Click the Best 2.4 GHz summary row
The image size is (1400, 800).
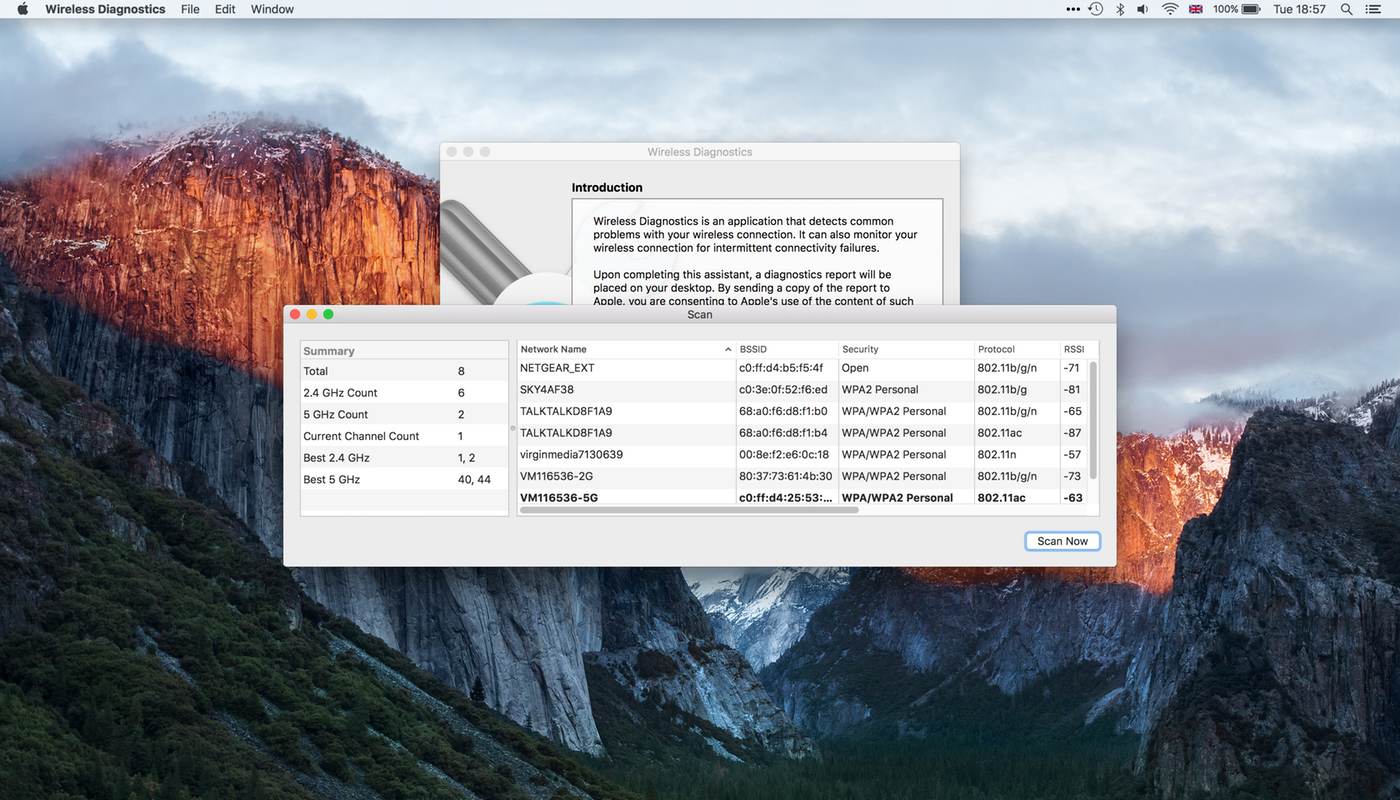point(404,458)
